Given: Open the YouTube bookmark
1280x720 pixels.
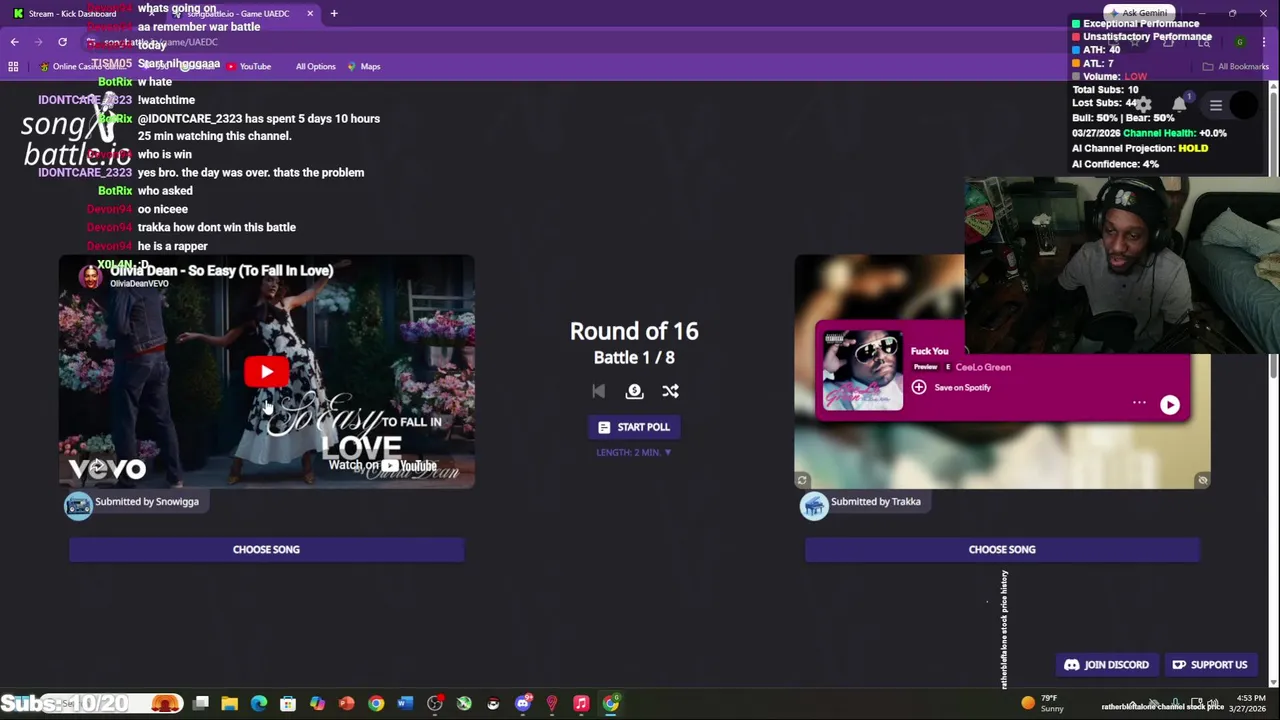Looking at the screenshot, I should point(249,66).
